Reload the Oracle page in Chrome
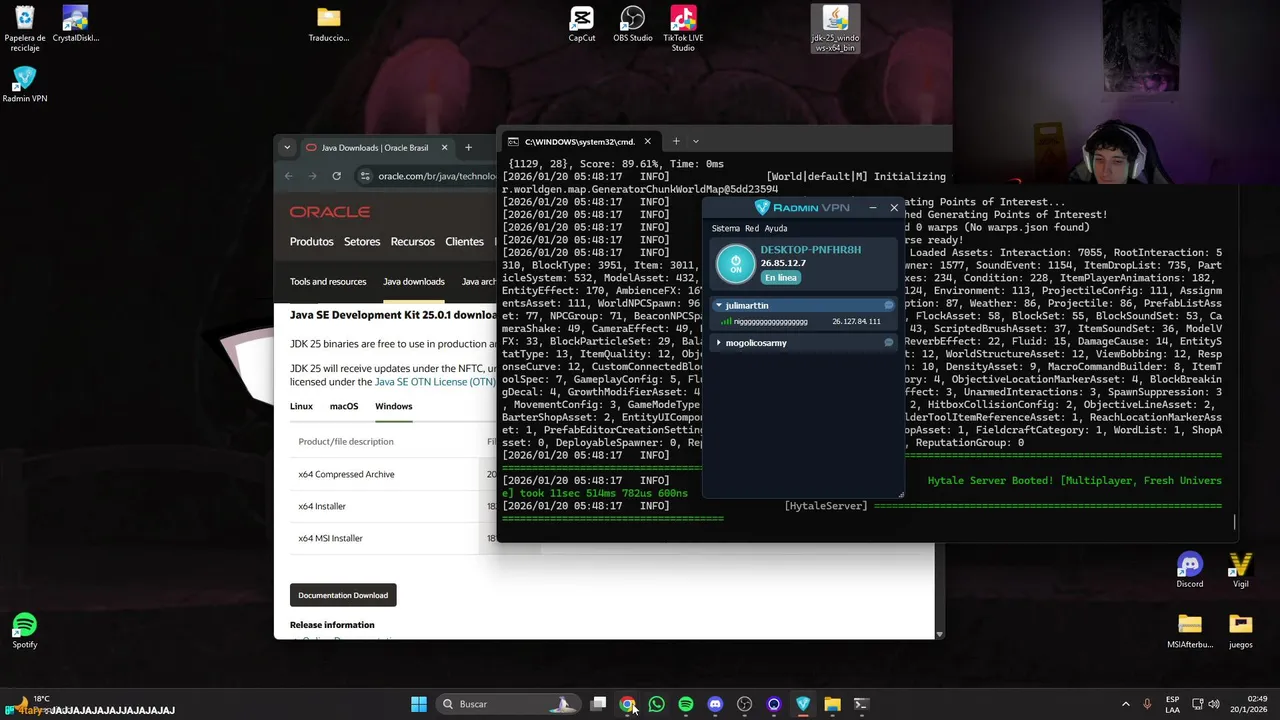The image size is (1280, 720). 336,176
